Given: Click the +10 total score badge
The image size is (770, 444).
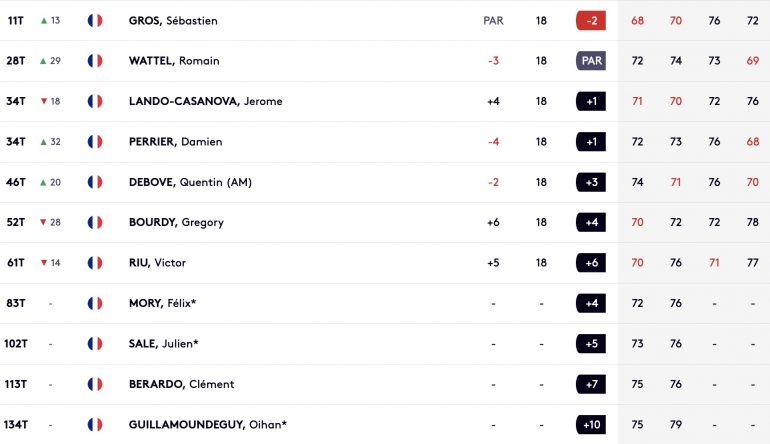Looking at the screenshot, I should (591, 424).
